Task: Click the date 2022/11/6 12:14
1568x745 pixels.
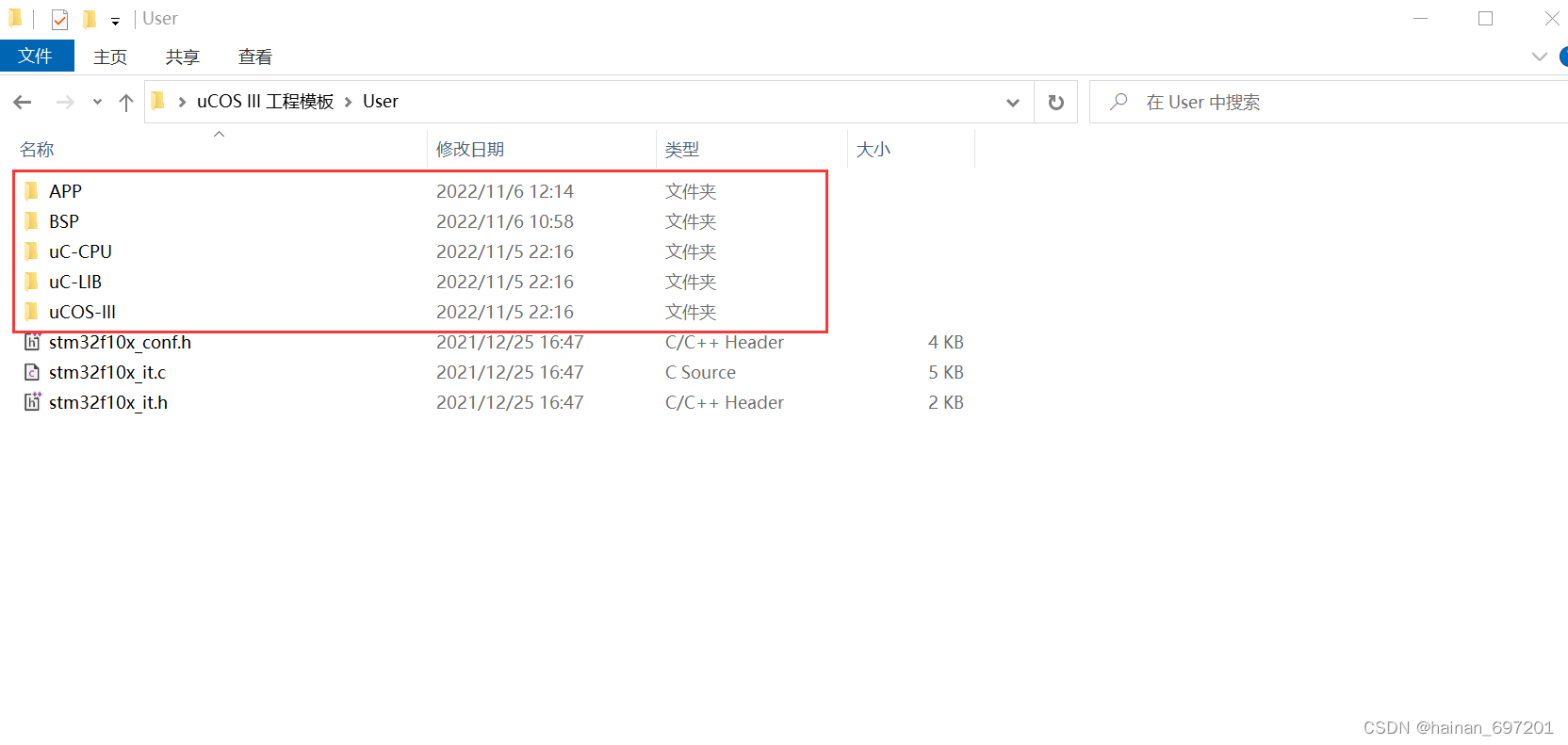Action: point(505,191)
